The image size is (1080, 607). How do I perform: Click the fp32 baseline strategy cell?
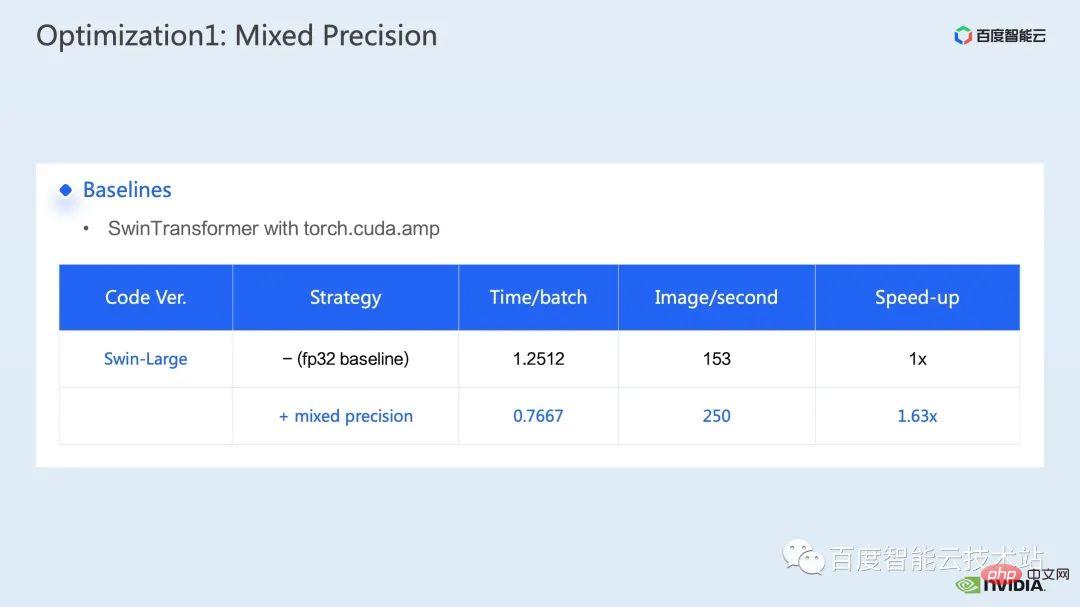pos(345,359)
